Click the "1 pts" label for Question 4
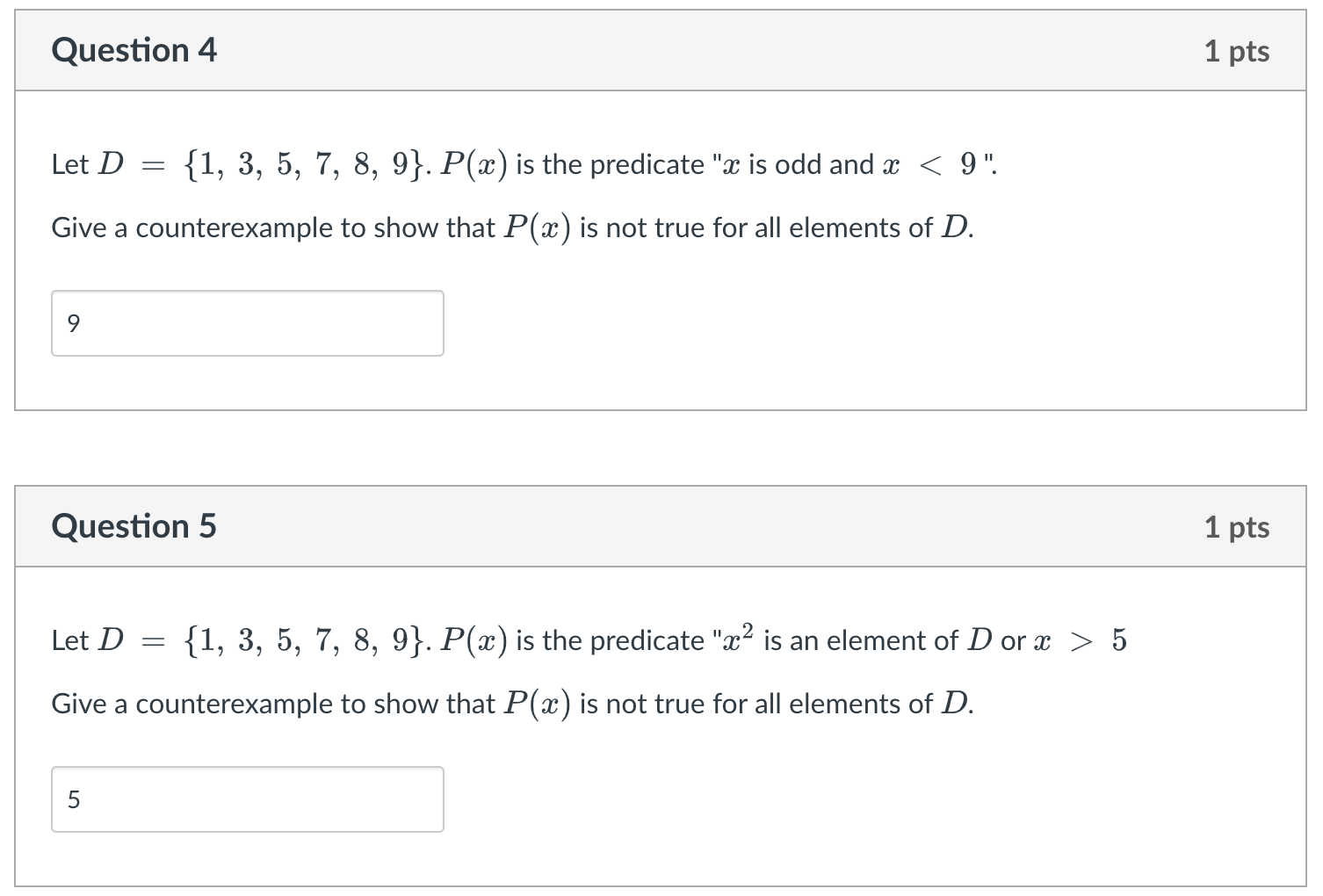1323x896 pixels. pos(1236,51)
